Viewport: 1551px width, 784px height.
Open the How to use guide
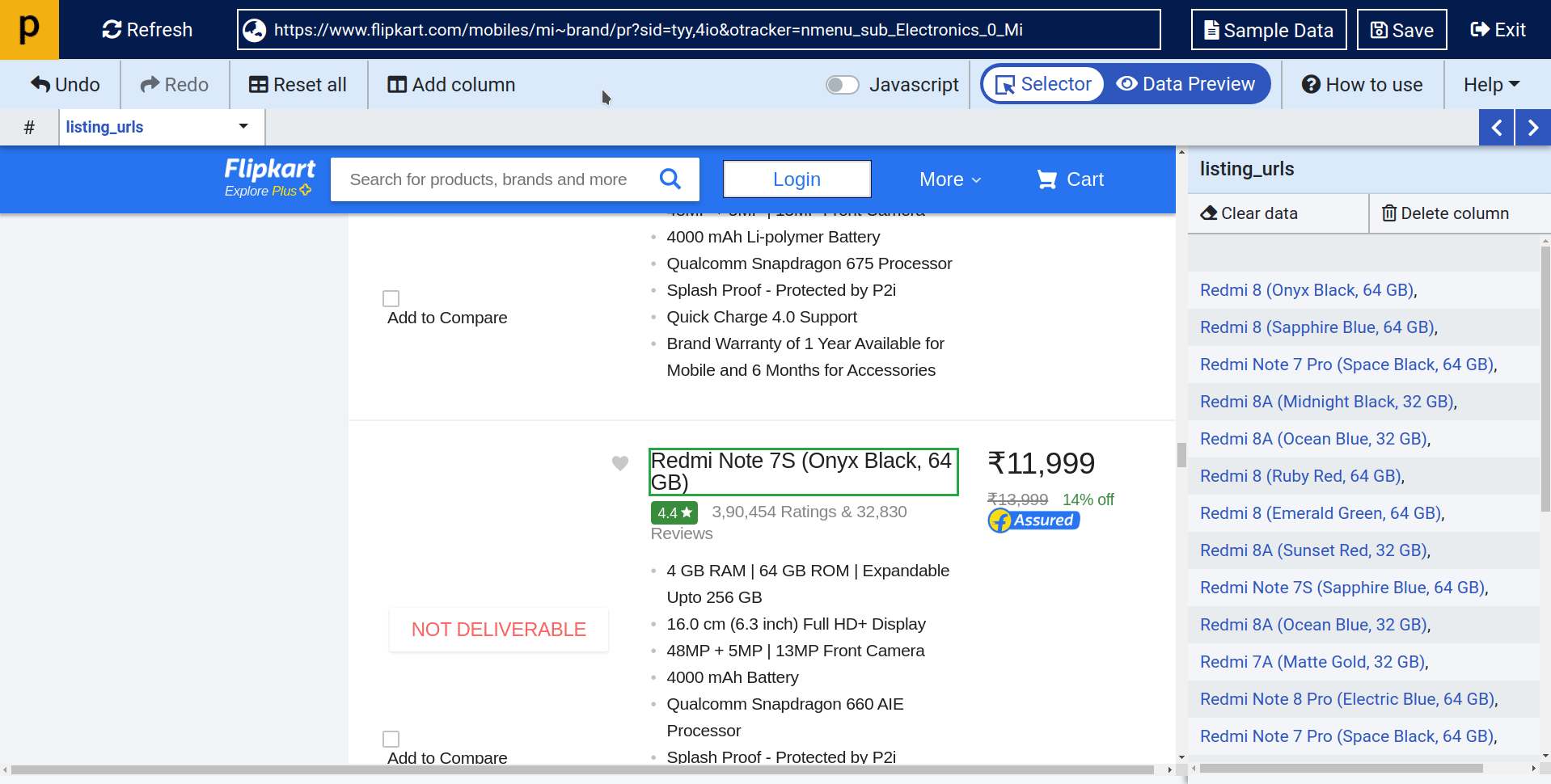tap(1363, 84)
